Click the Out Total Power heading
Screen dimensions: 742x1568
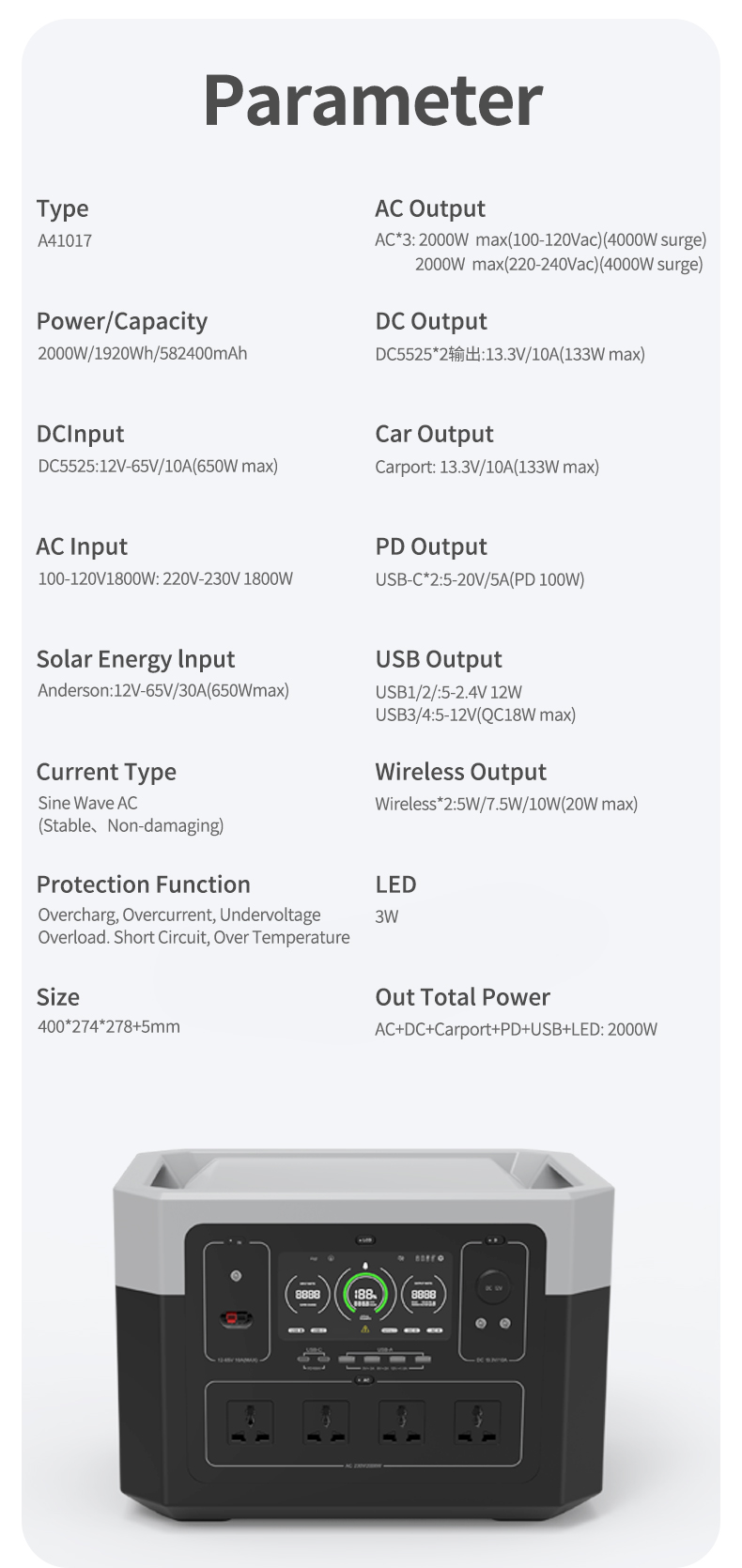(x=462, y=997)
